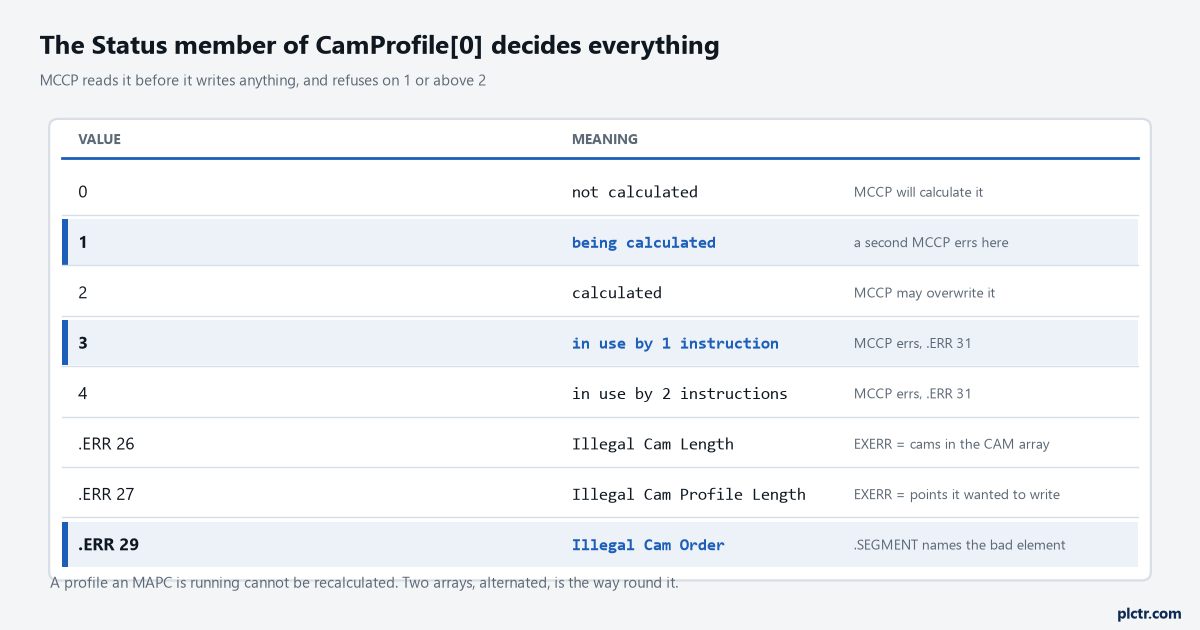Select the bold value 1 cell

tap(83, 242)
